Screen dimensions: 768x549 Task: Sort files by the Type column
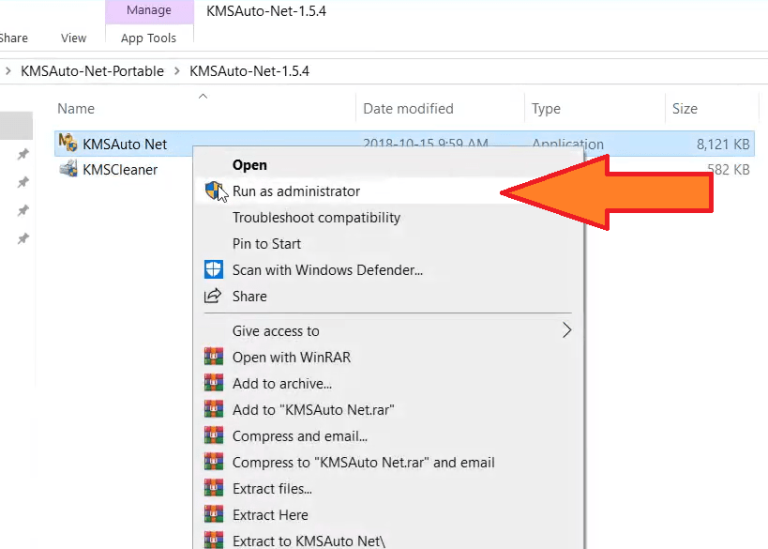[x=546, y=108]
